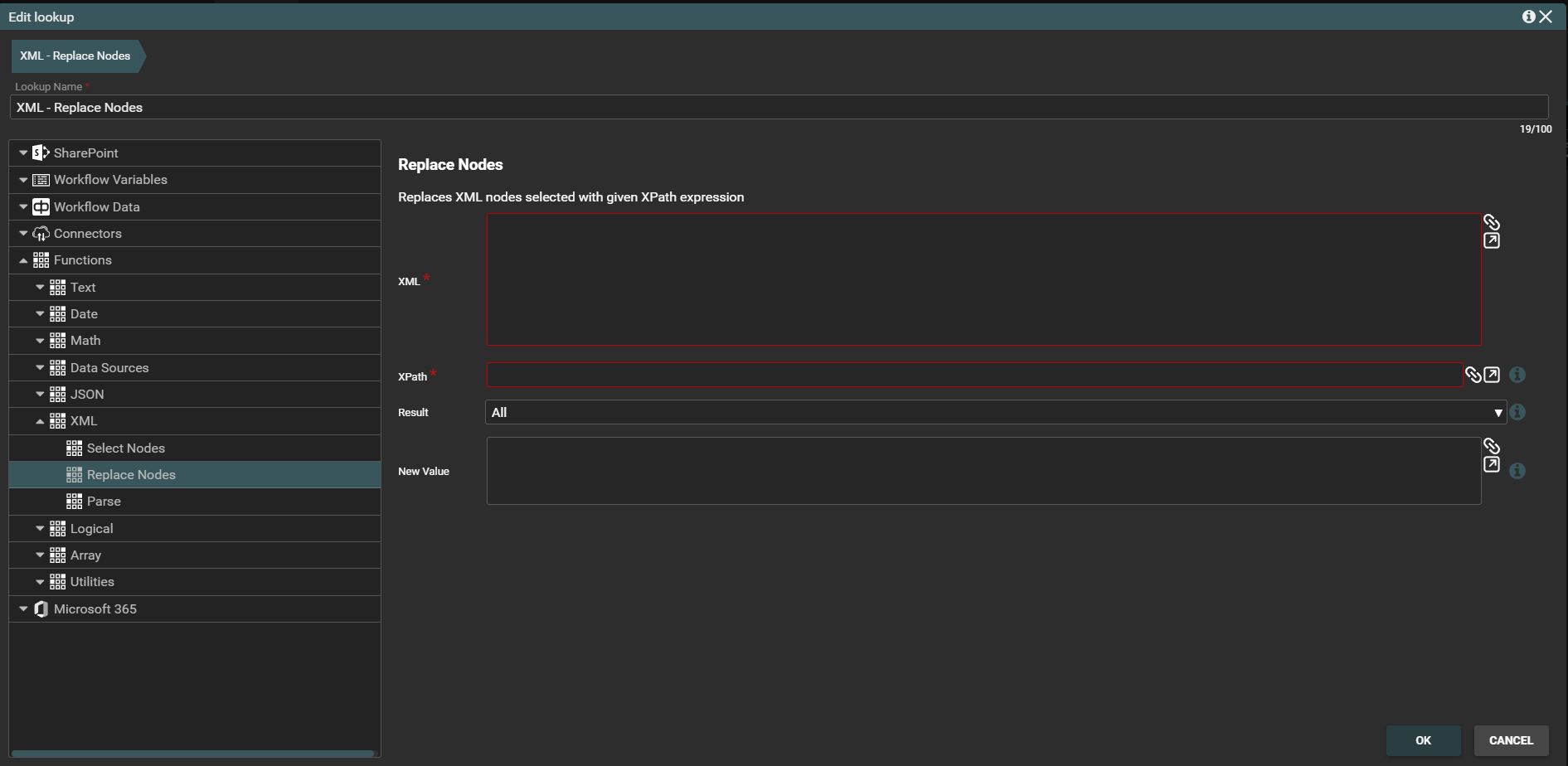Expand the JSON functions group

(40, 395)
